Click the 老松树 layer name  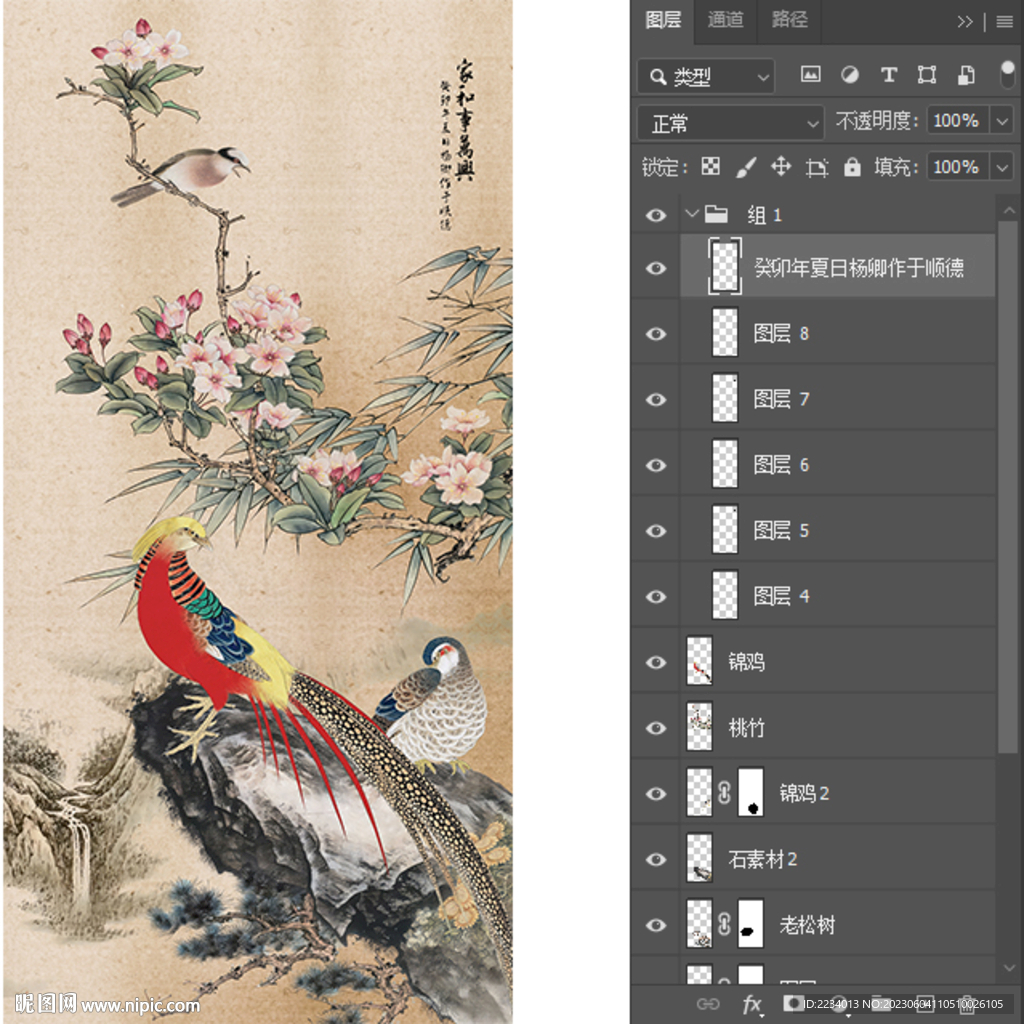(x=807, y=925)
